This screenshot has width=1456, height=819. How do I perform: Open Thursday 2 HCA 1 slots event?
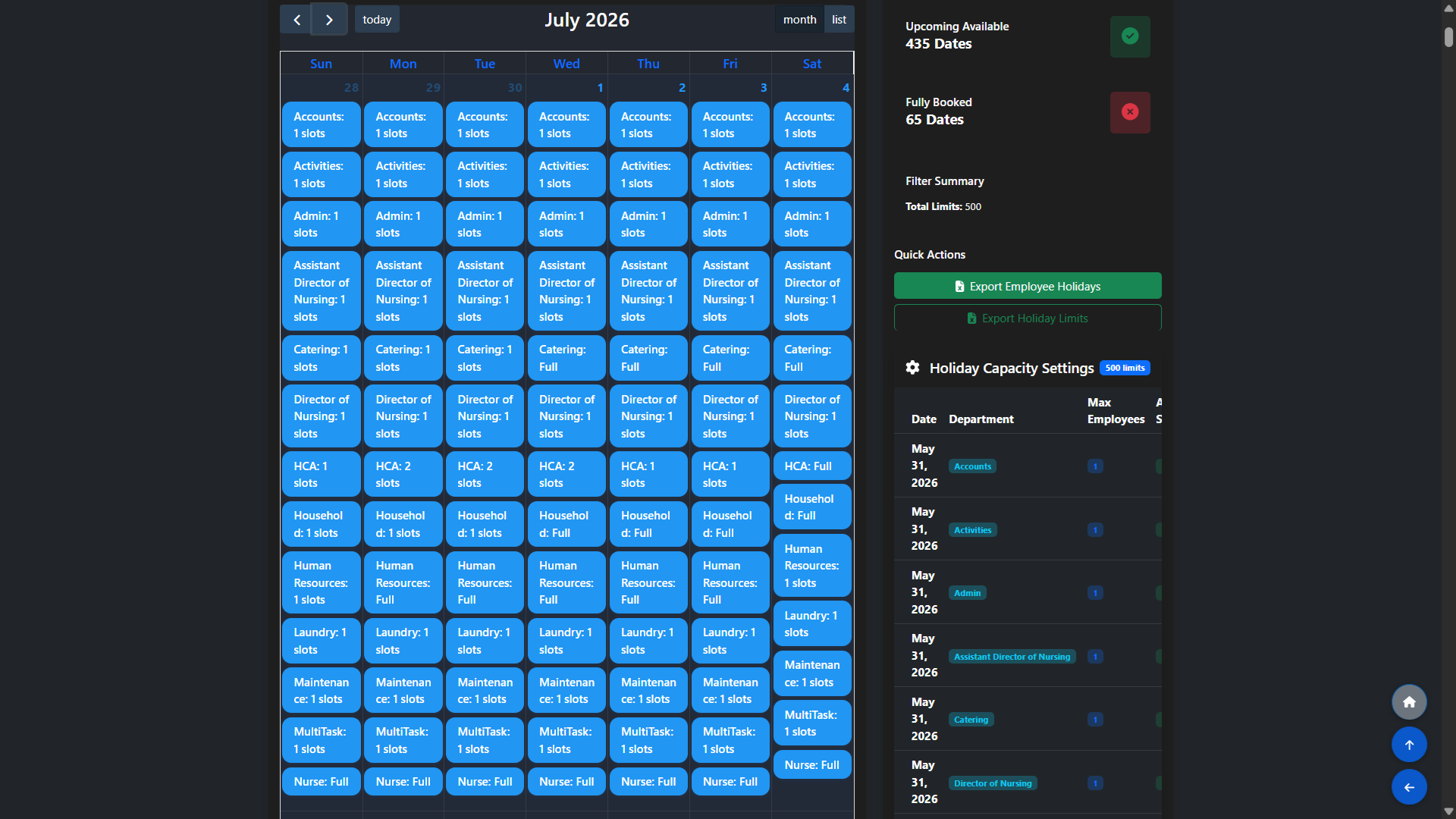point(648,475)
